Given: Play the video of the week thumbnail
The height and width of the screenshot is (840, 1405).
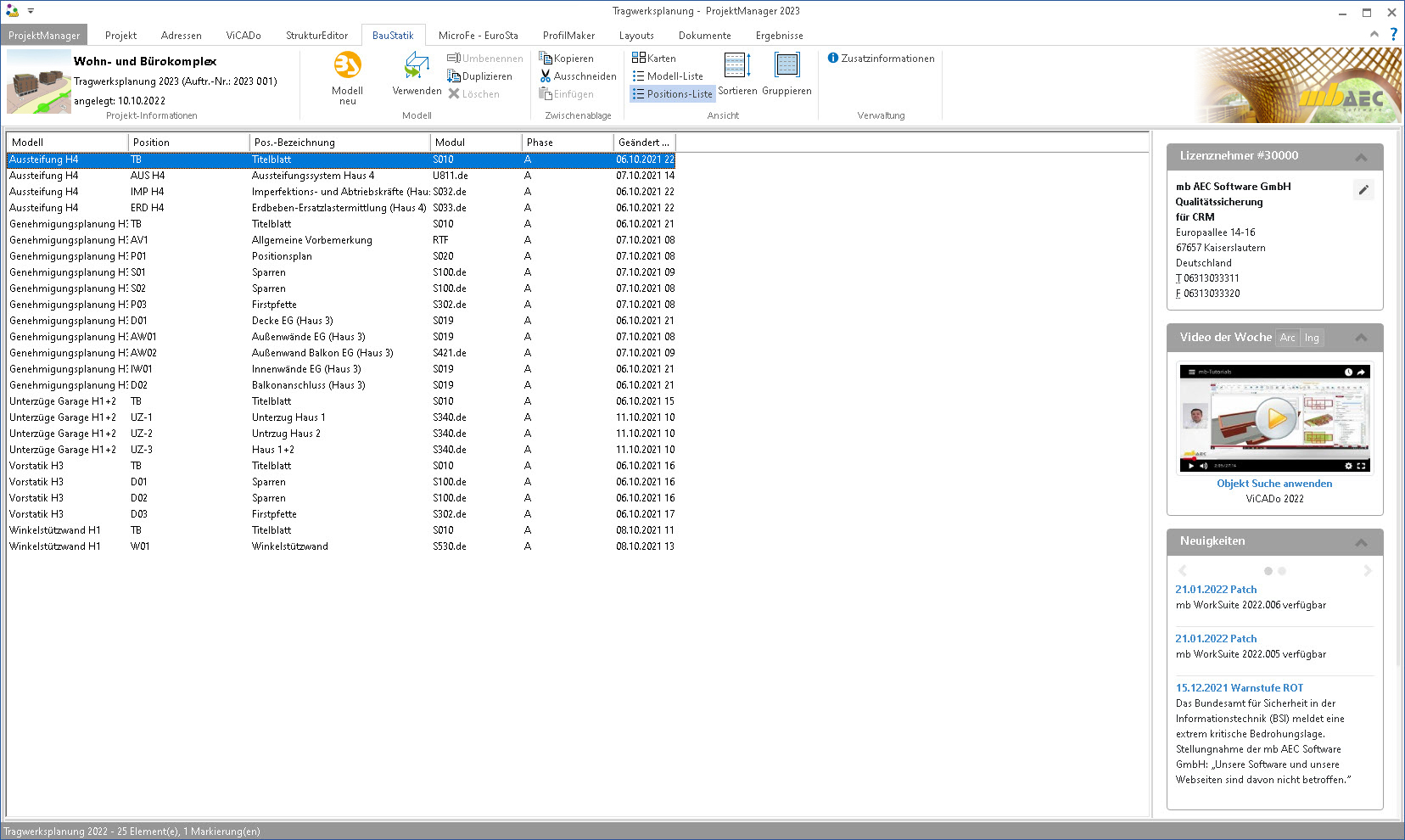Looking at the screenshot, I should (1274, 418).
